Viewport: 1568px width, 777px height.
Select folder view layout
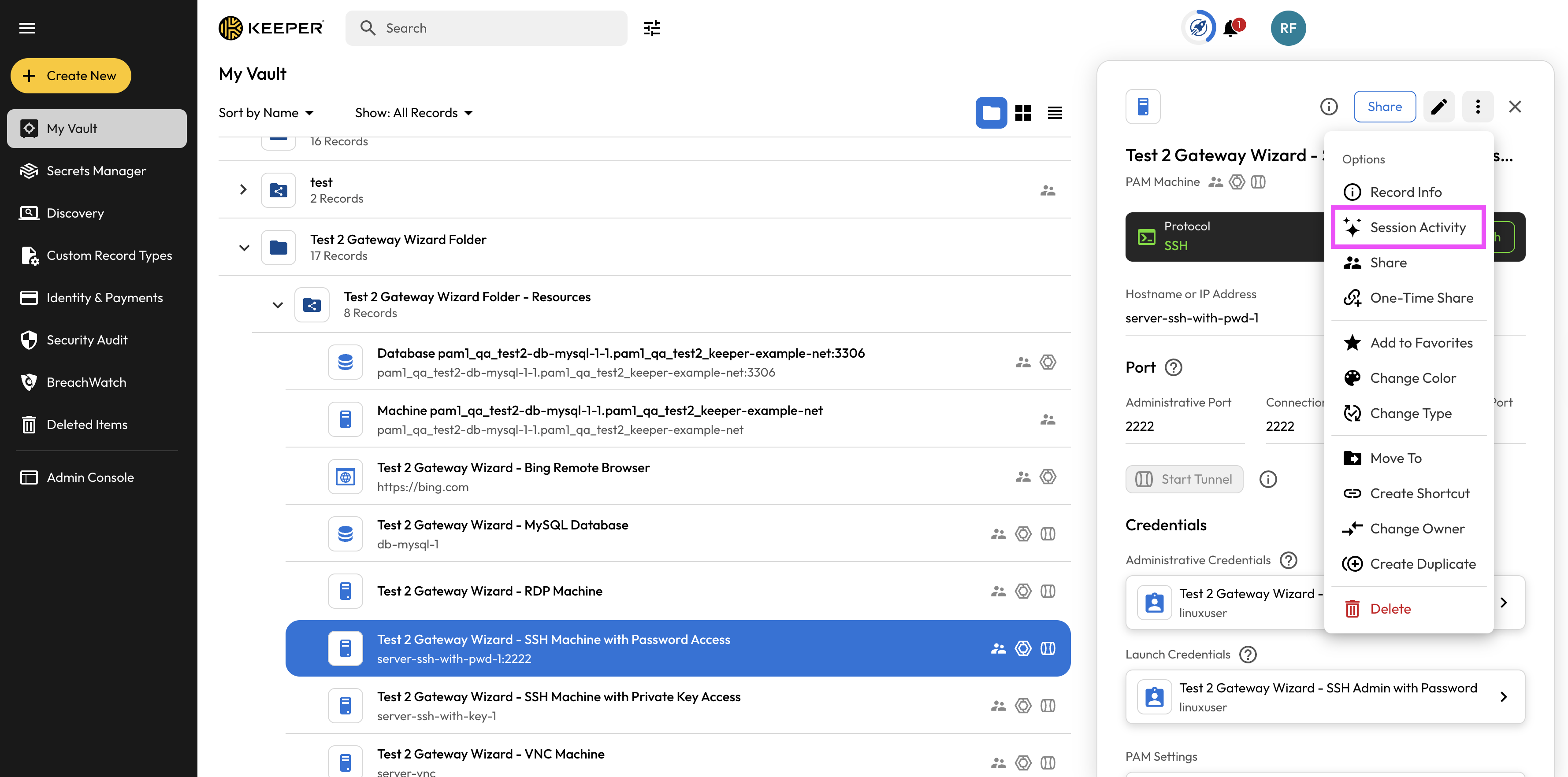pos(991,113)
